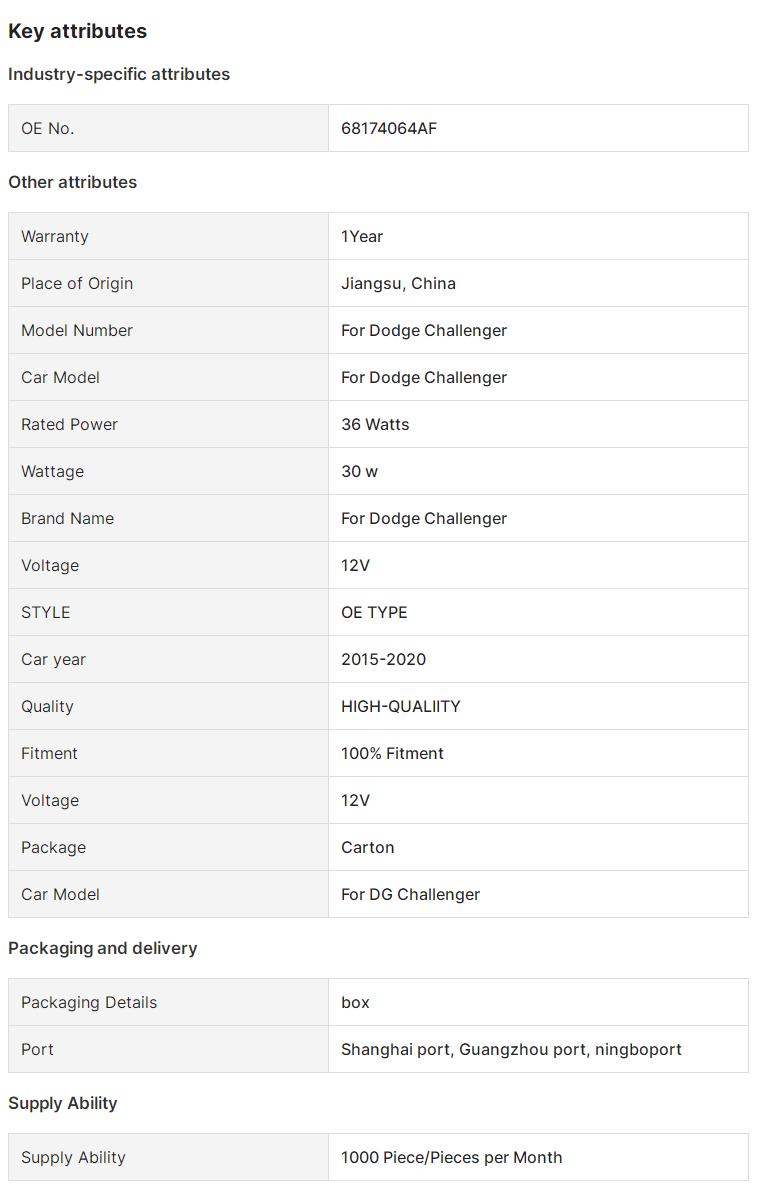Click the Warranty value 1Year
763x1190 pixels.
362,236
